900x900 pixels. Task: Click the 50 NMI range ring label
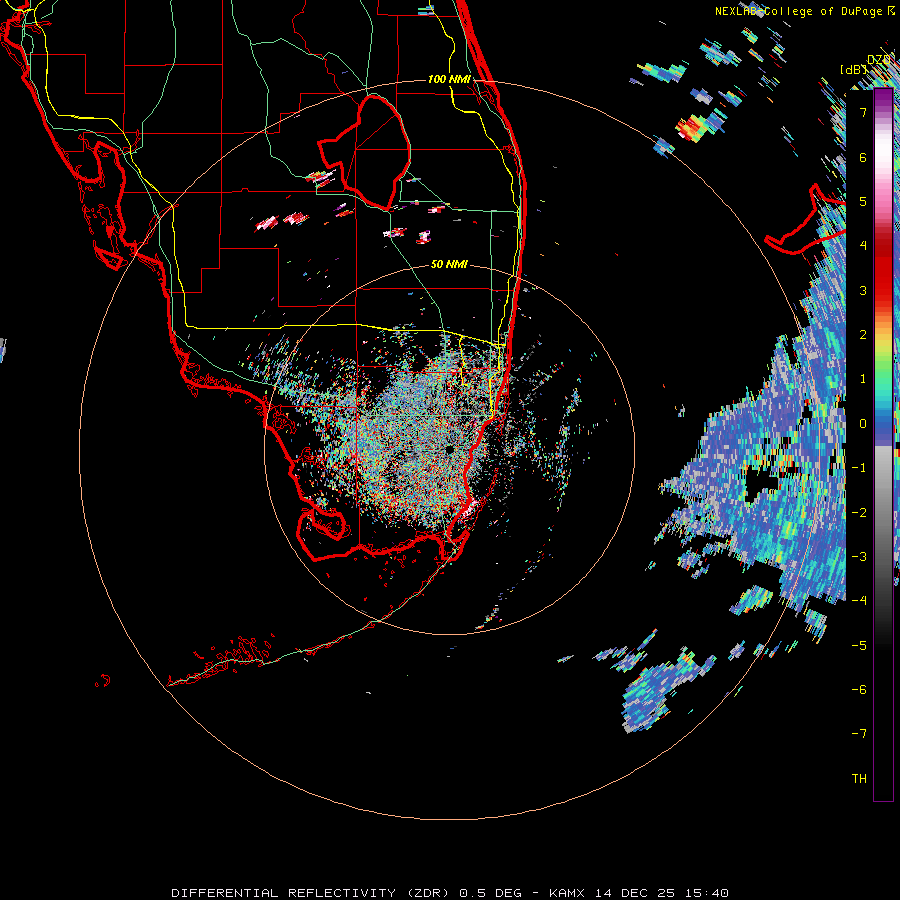tap(449, 264)
